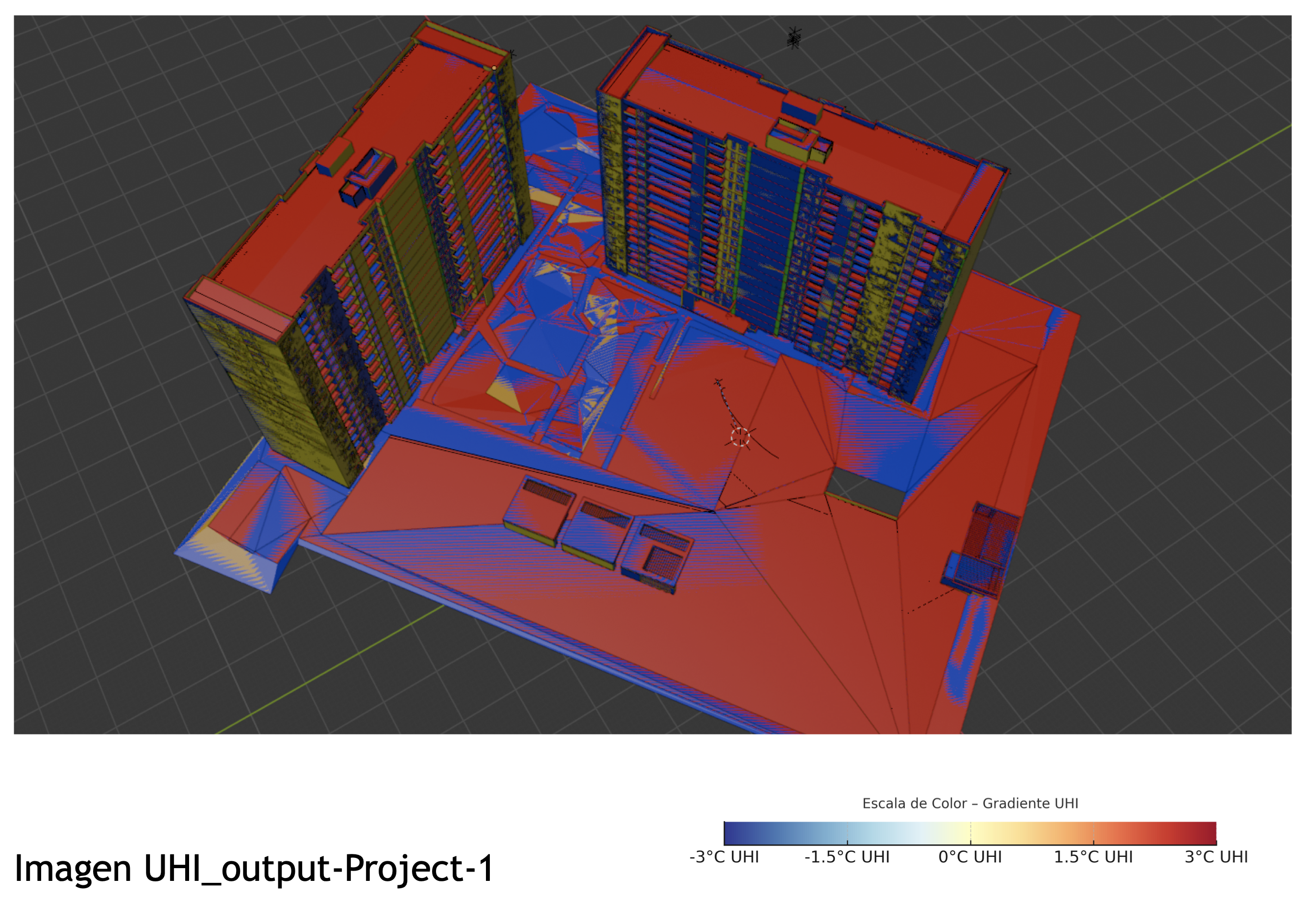1306x924 pixels.
Task: Click the "1.5°C UHI" scale label
Action: (1093, 857)
